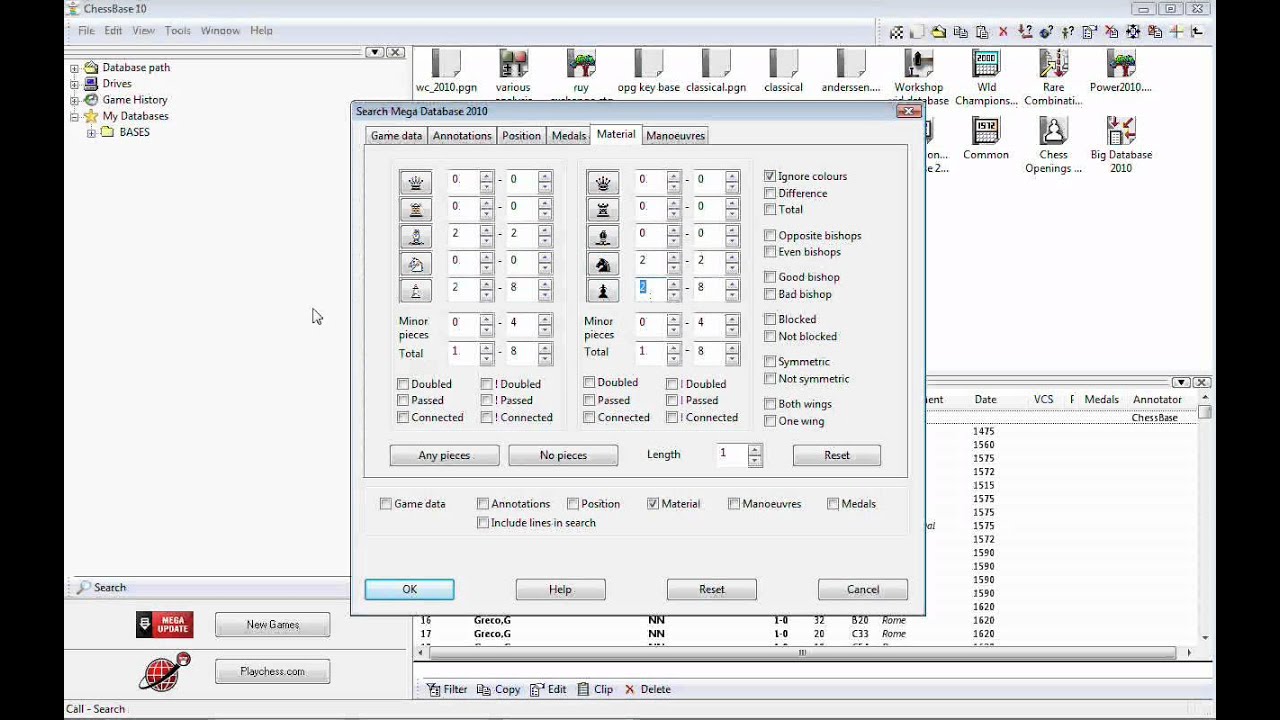Click the black pawn piece button

(603, 290)
